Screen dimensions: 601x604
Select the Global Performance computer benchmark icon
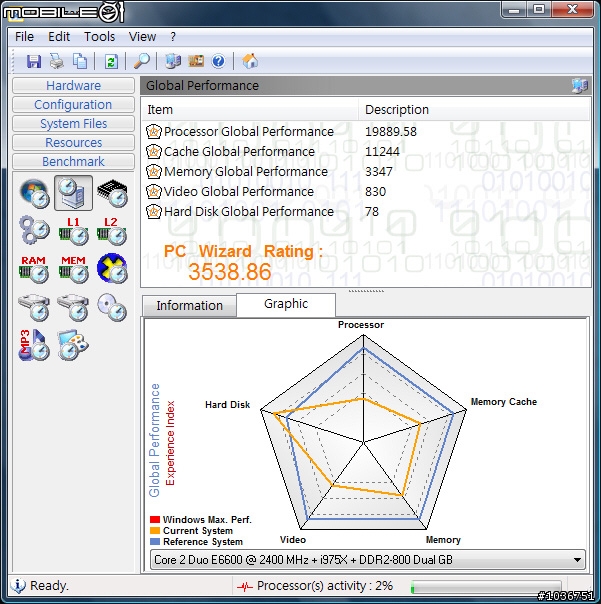tap(73, 193)
